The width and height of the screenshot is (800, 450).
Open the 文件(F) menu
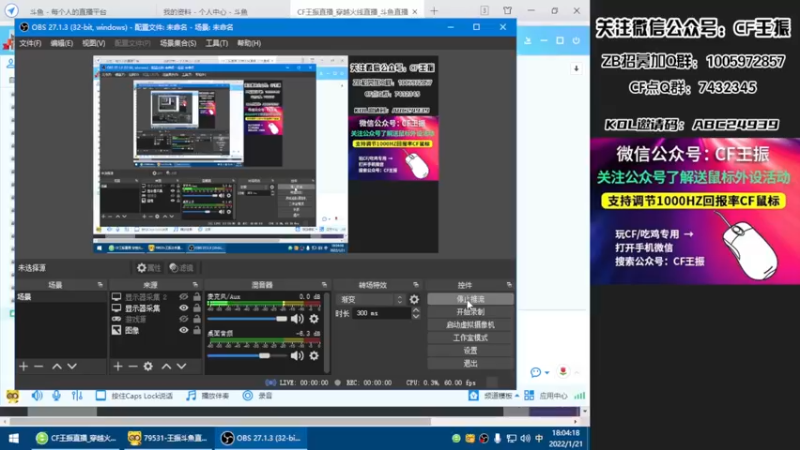30,43
